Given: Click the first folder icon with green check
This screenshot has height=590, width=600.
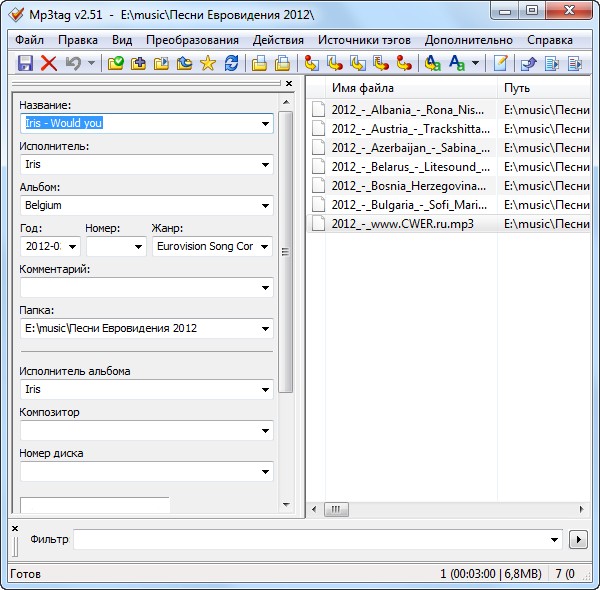Looking at the screenshot, I should click(116, 63).
